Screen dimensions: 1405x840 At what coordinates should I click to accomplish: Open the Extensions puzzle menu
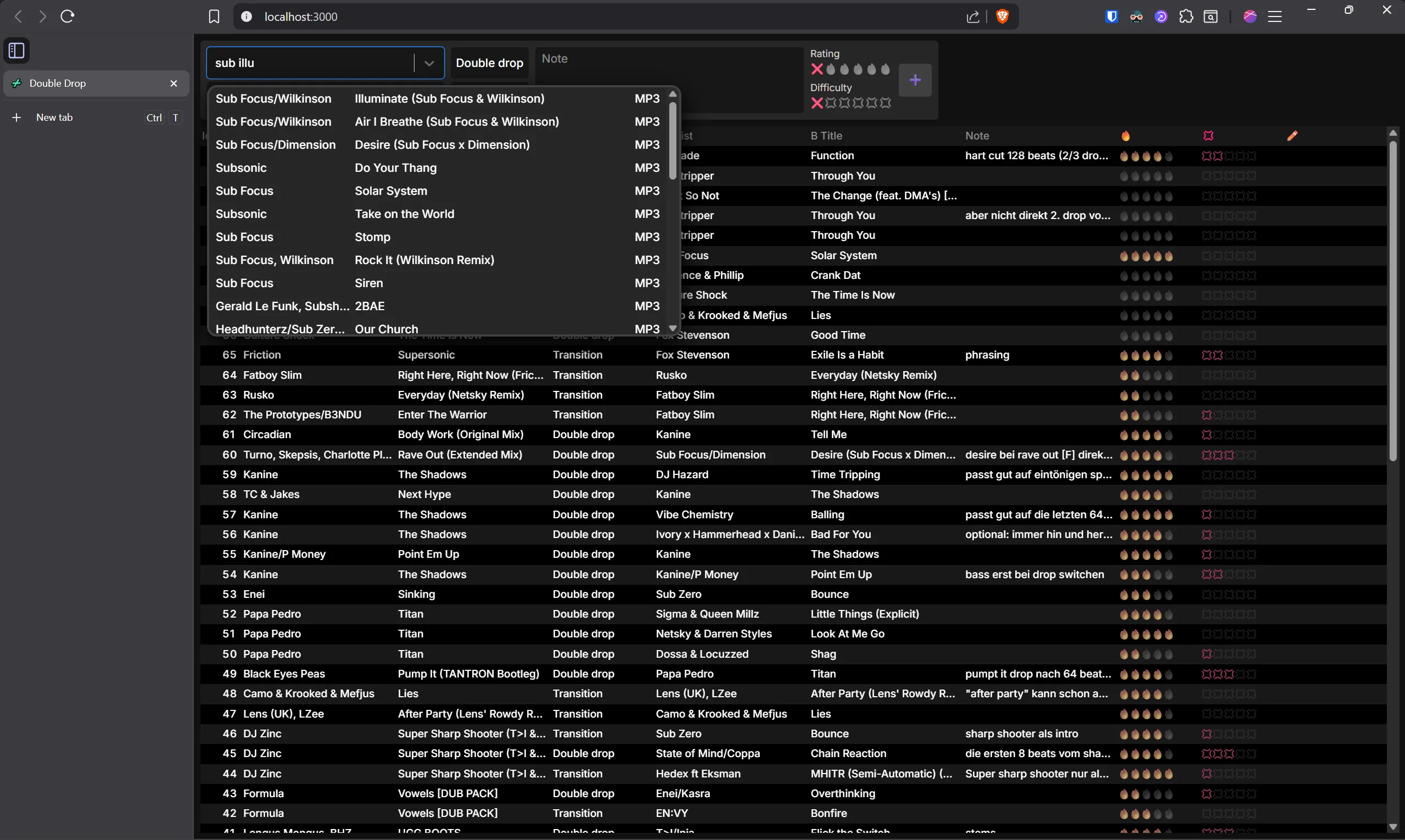click(x=1186, y=16)
